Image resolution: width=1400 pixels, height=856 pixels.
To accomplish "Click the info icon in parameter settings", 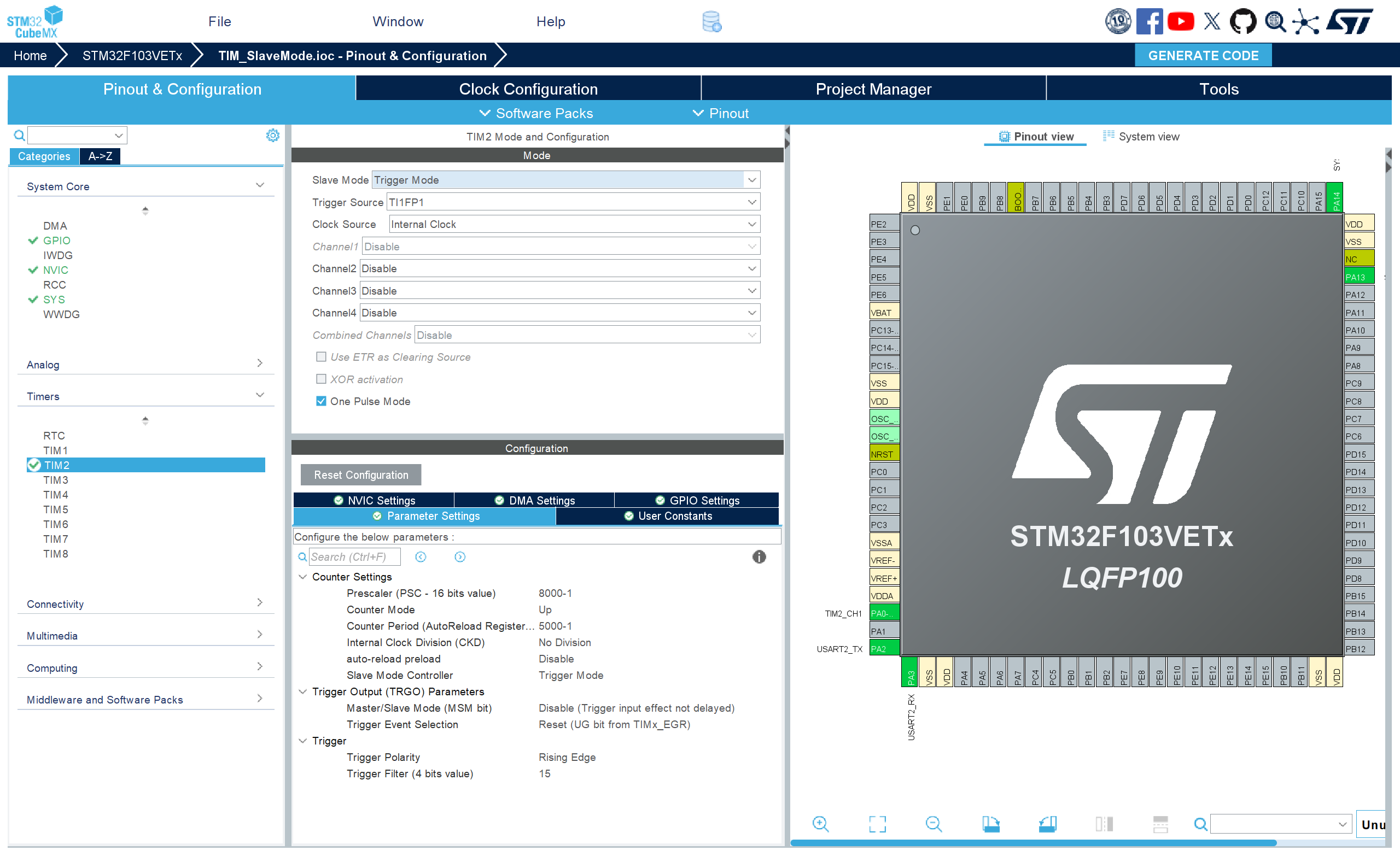I will [x=759, y=556].
